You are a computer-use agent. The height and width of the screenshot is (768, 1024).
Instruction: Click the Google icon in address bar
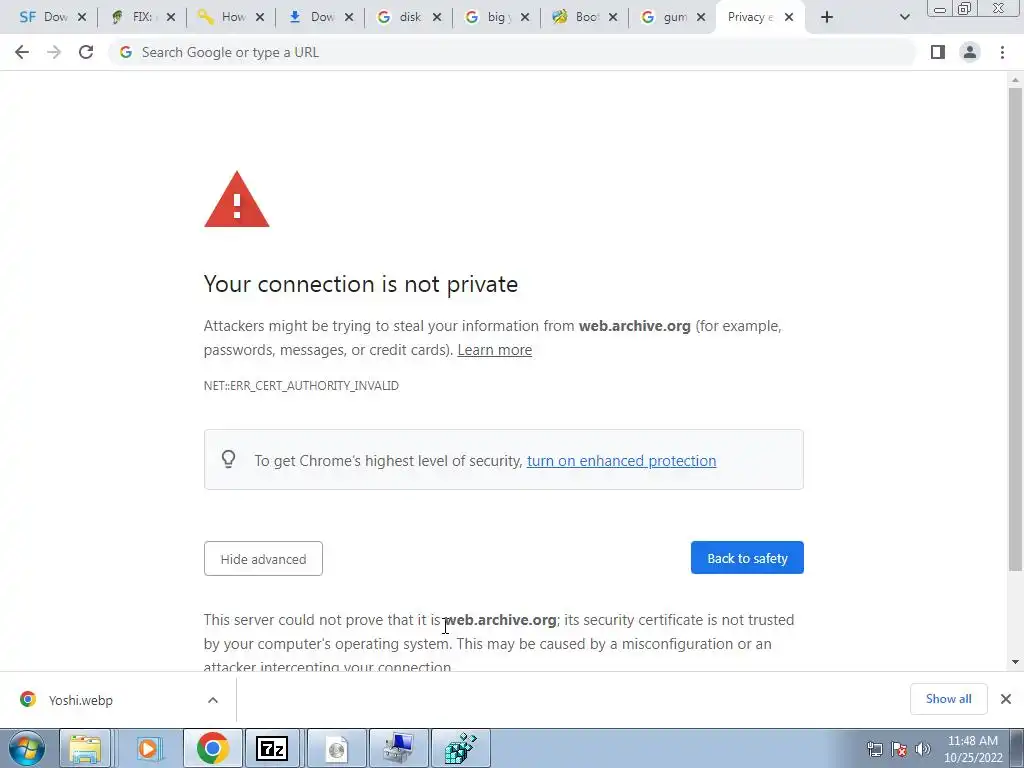point(126,52)
